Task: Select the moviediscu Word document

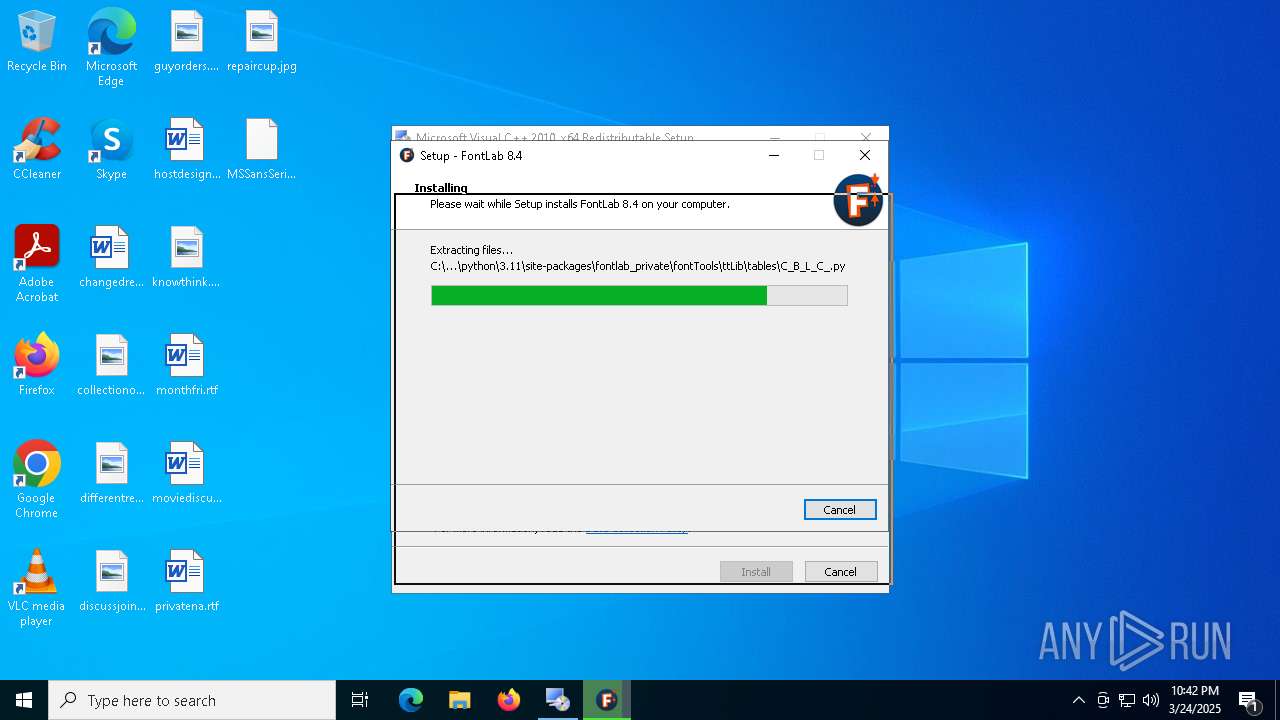Action: point(186,474)
